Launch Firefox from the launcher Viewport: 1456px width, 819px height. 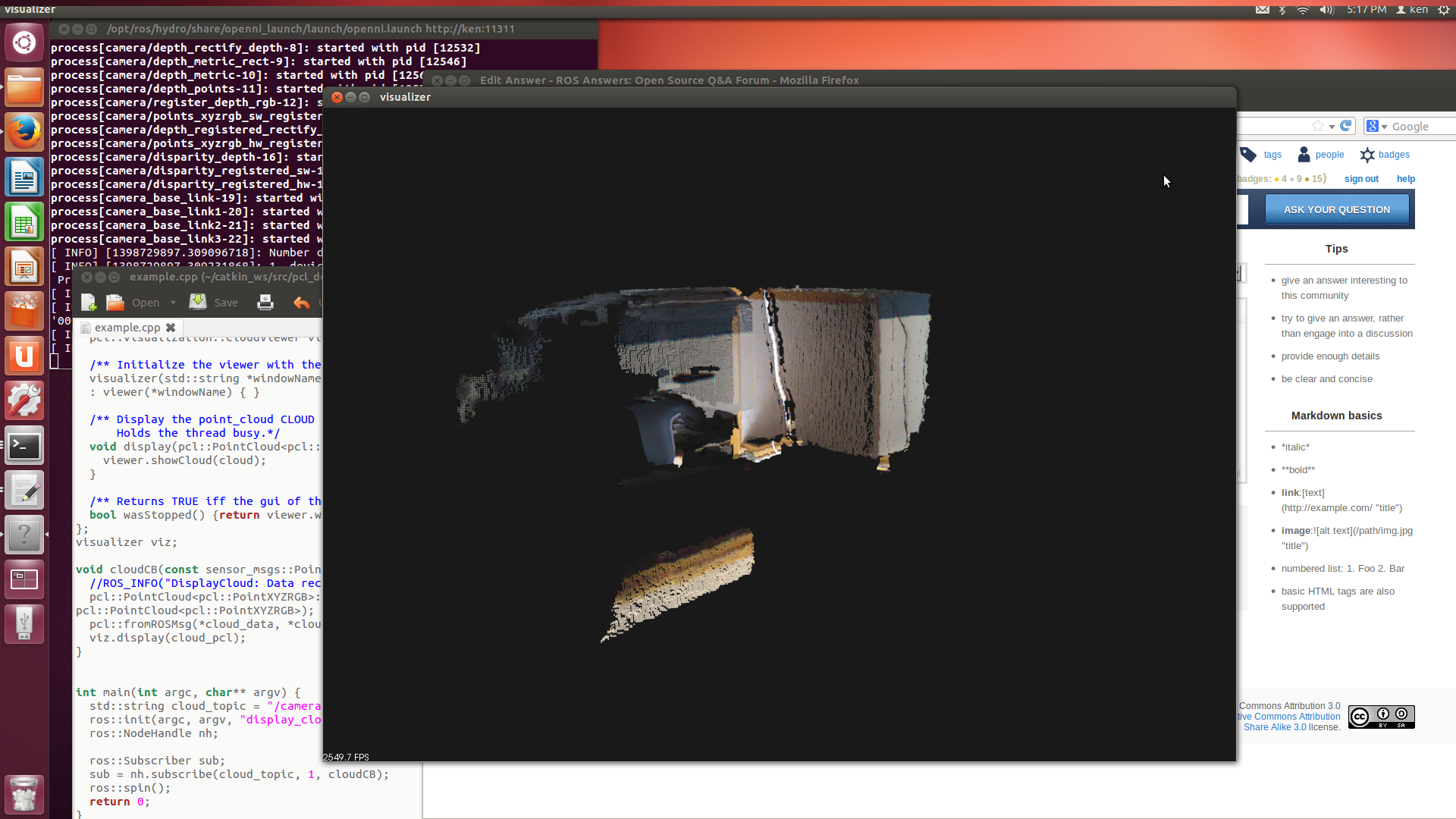pos(24,133)
